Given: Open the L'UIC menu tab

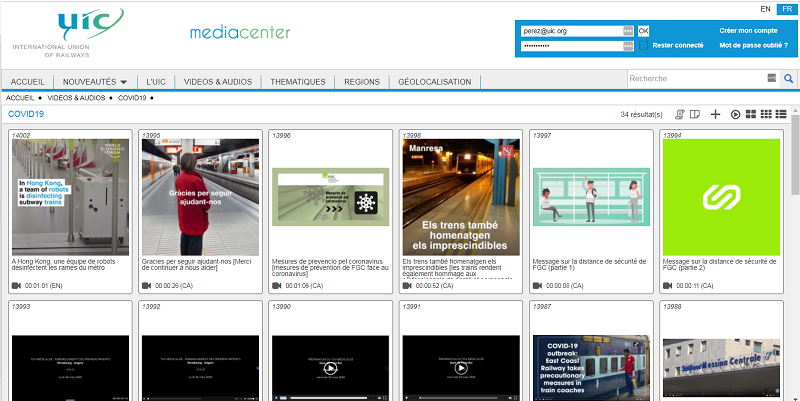Looking at the screenshot, I should (x=156, y=82).
